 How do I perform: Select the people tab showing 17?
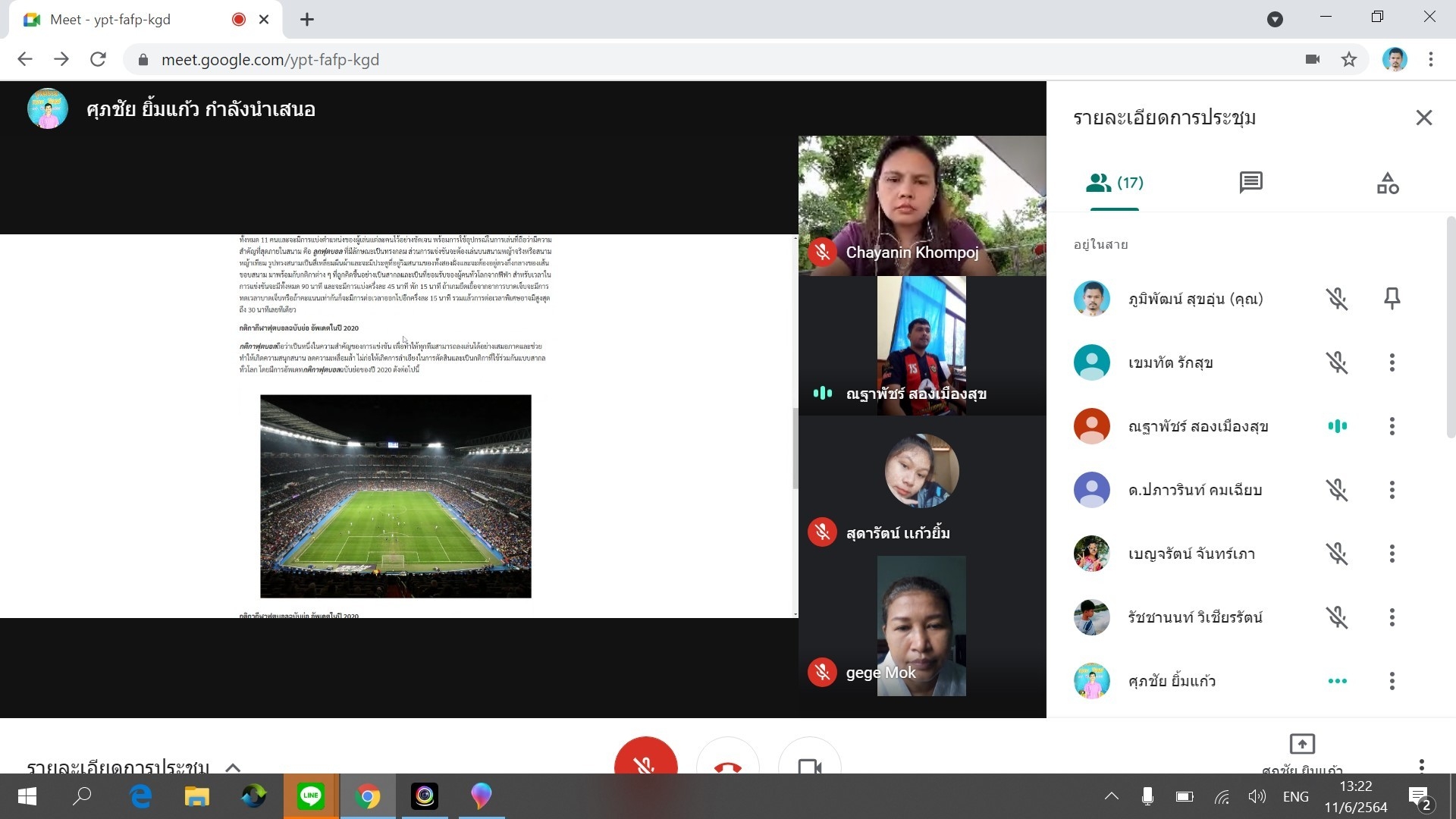[1114, 183]
